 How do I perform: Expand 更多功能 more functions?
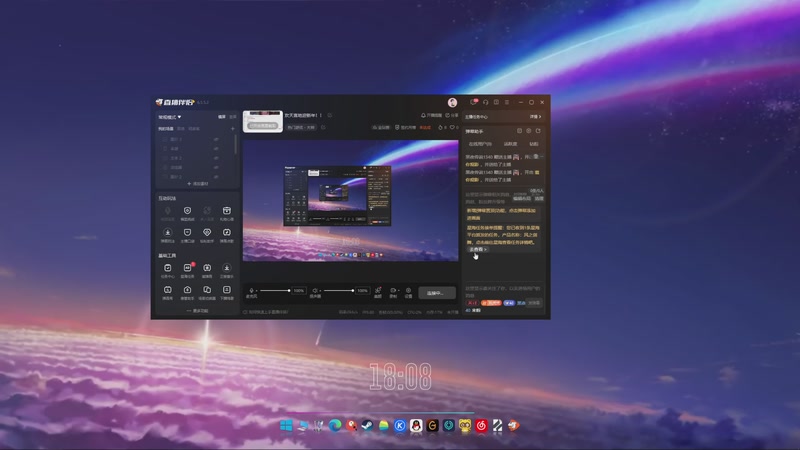(197, 311)
